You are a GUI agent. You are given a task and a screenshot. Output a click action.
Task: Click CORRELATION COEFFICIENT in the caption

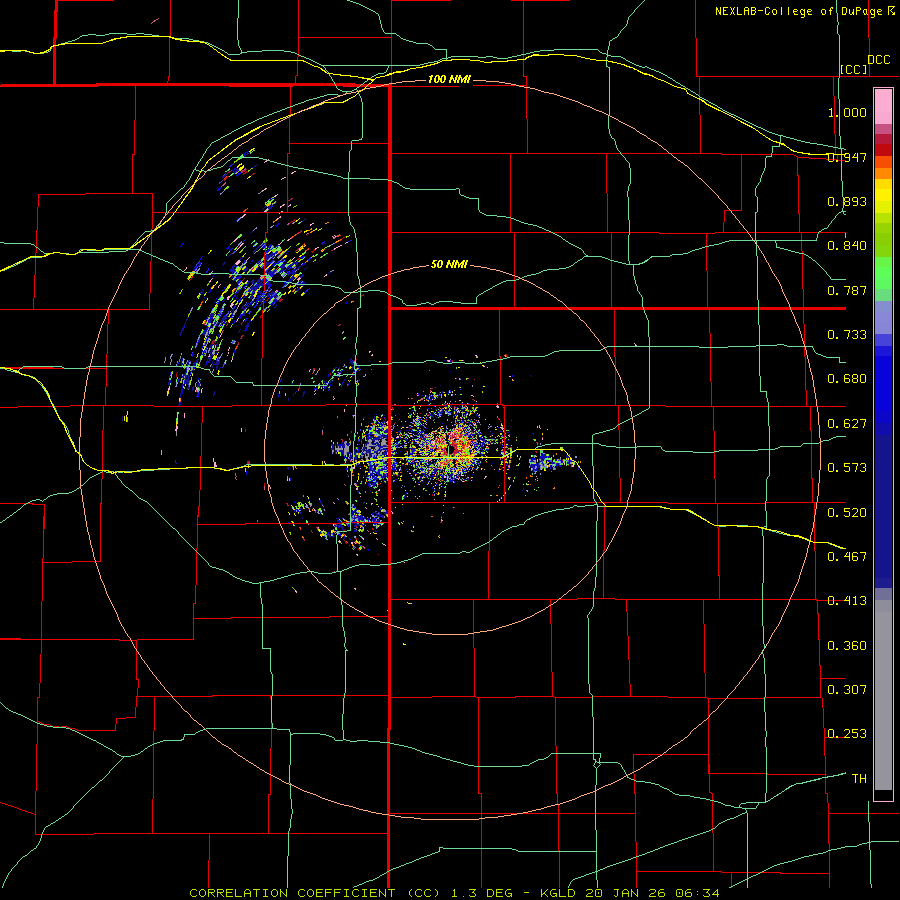(292, 893)
